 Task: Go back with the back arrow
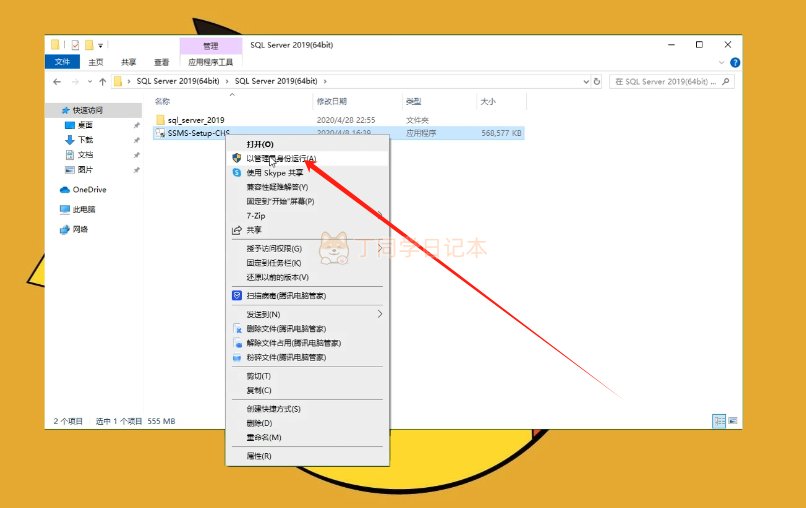pos(57,81)
